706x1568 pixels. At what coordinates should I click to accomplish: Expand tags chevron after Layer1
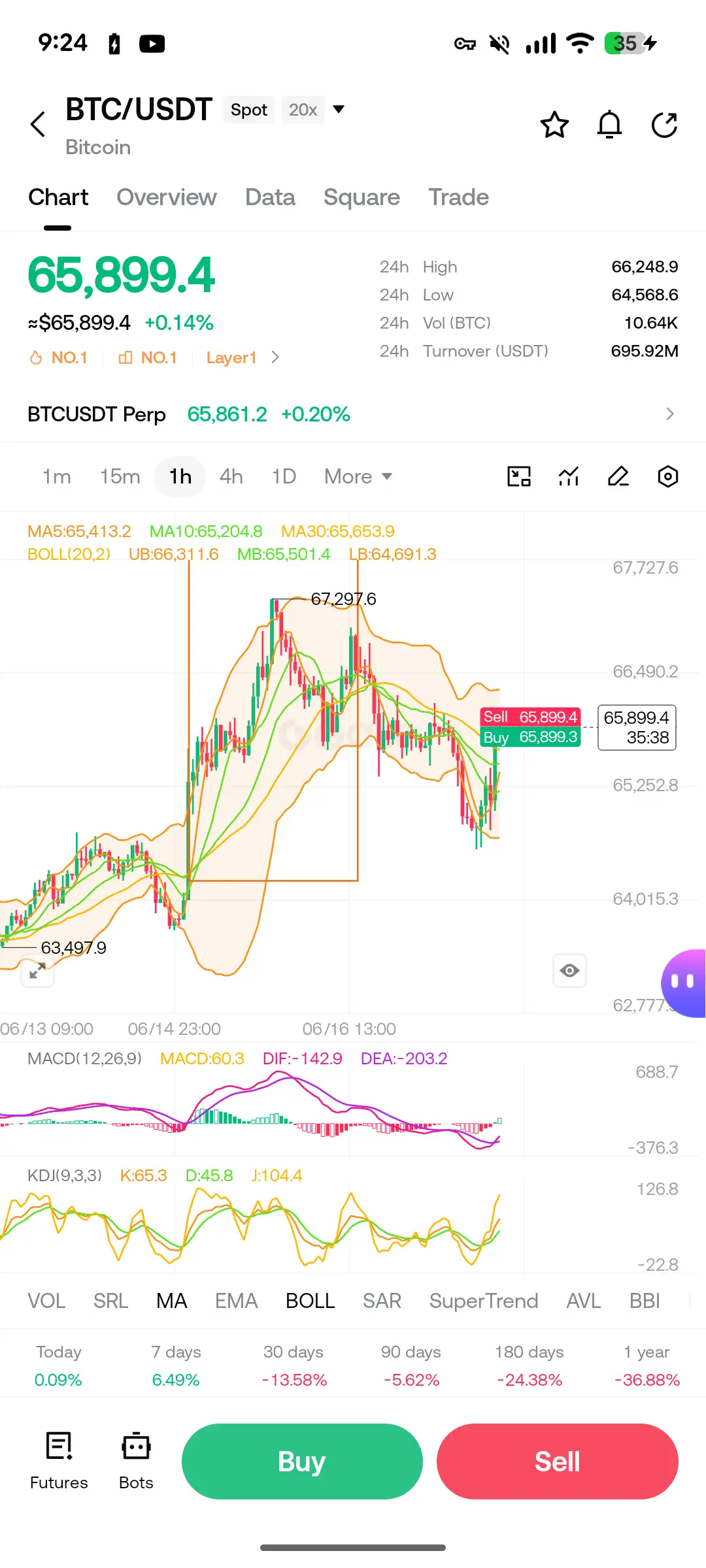pyautogui.click(x=275, y=357)
